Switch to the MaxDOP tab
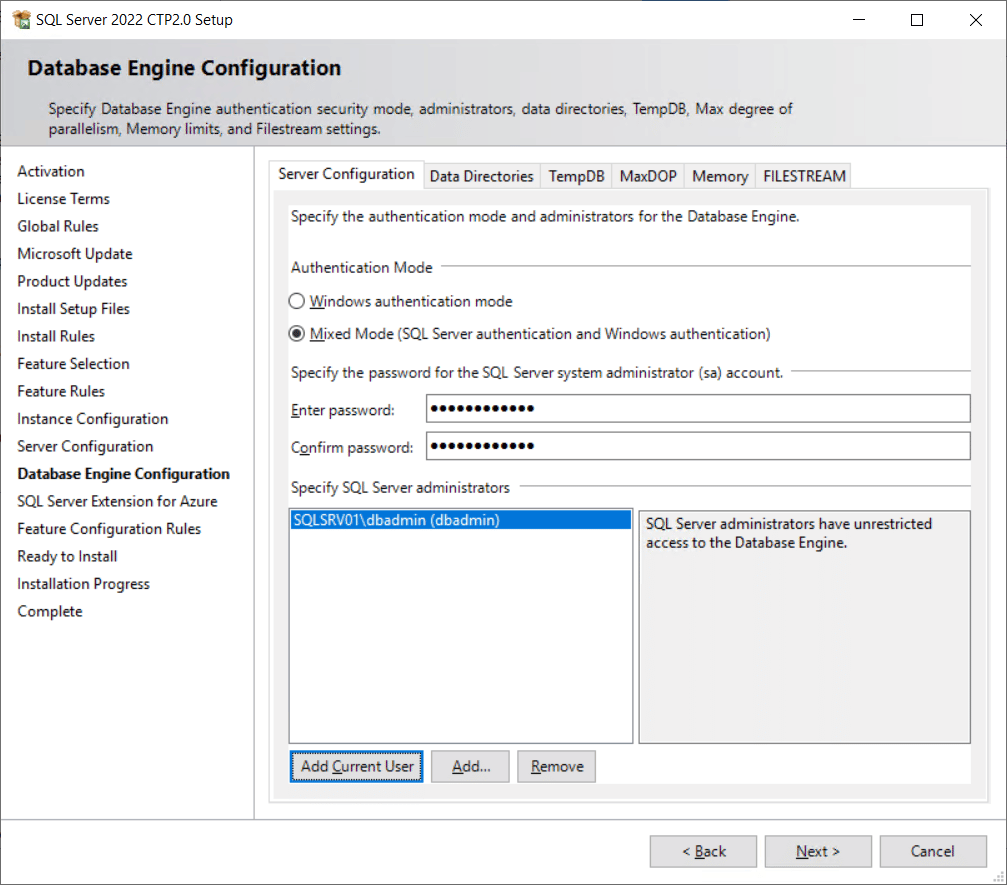 [648, 176]
